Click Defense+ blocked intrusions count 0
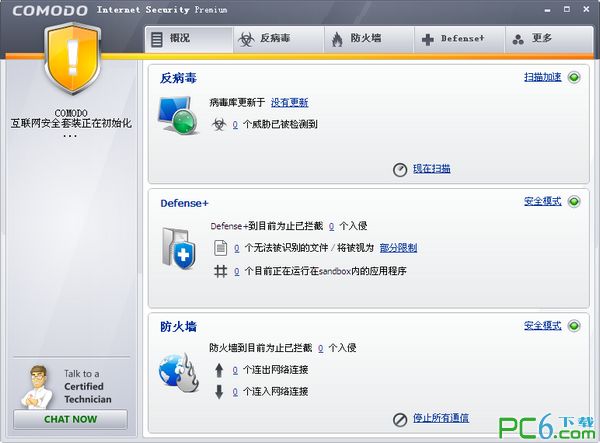This screenshot has width=600, height=443. (331, 226)
